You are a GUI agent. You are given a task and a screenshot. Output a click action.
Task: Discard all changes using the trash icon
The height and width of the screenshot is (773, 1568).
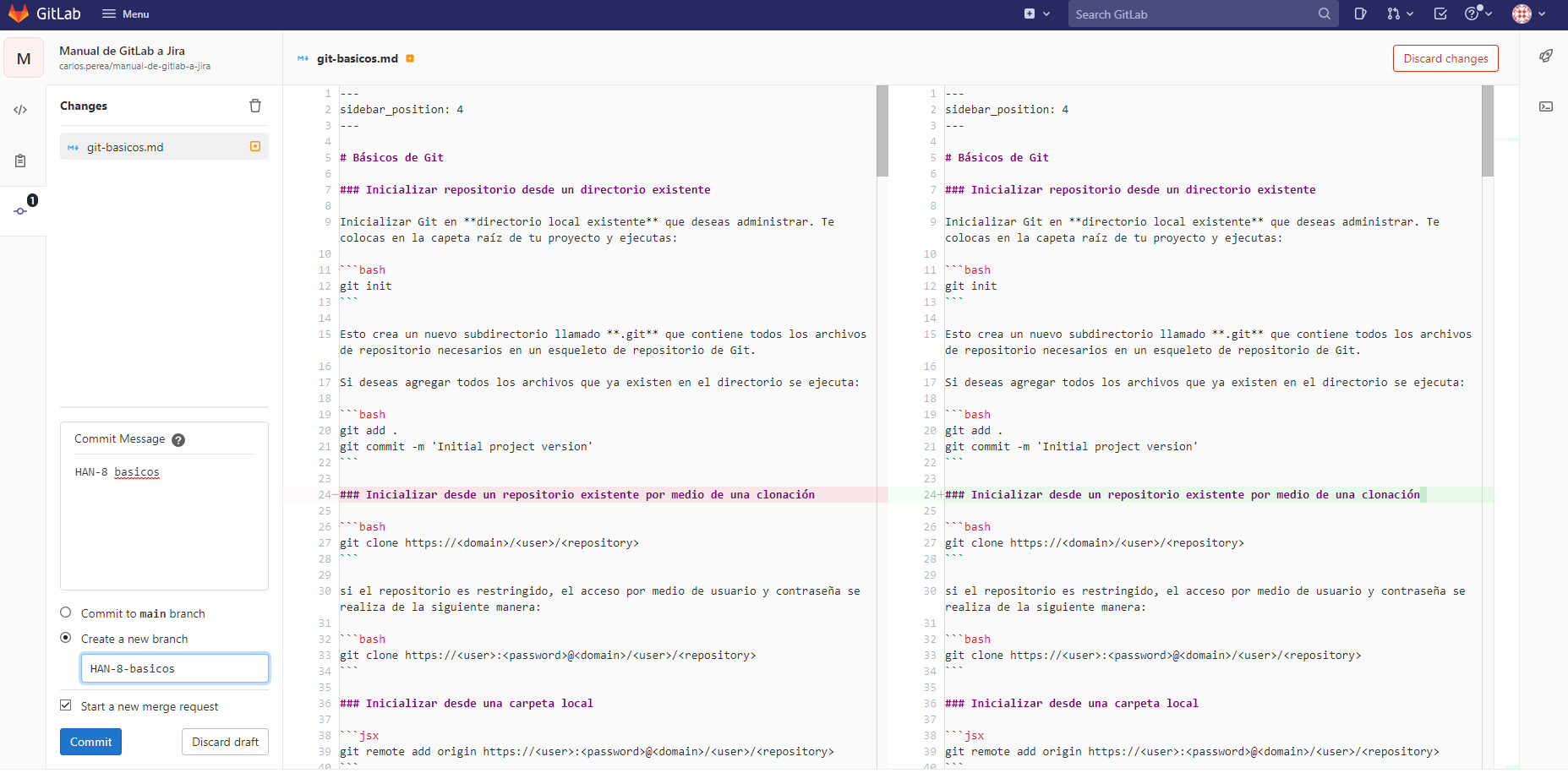click(255, 106)
